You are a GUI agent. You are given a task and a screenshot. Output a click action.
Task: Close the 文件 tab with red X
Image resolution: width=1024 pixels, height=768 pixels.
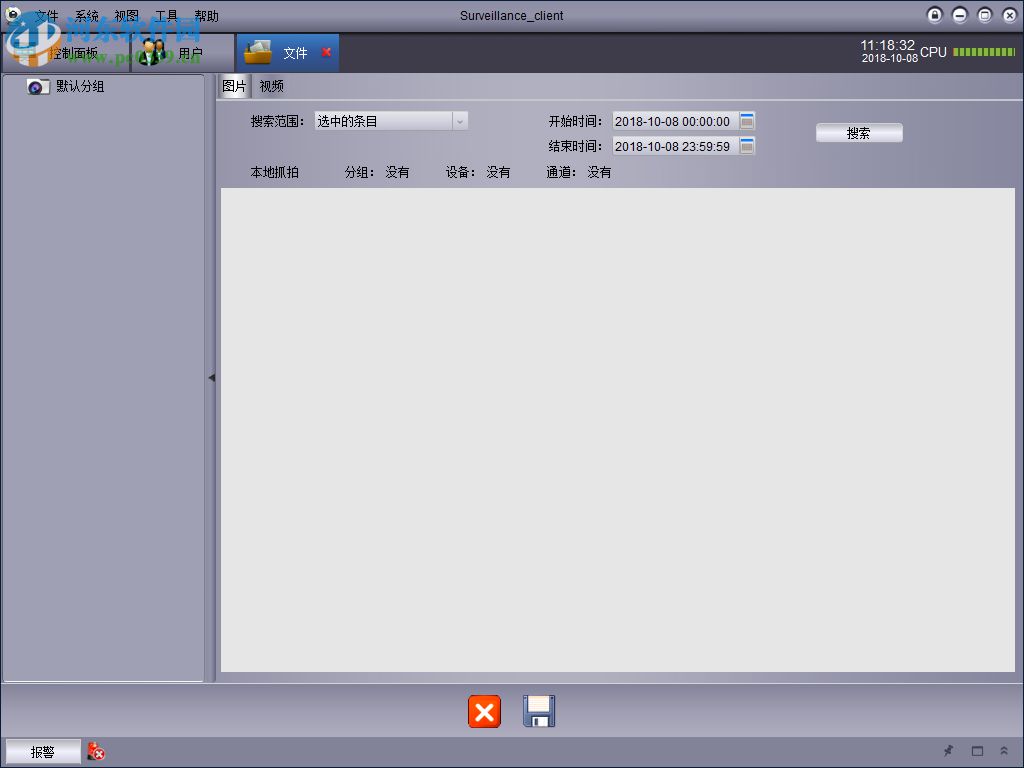[x=326, y=52]
